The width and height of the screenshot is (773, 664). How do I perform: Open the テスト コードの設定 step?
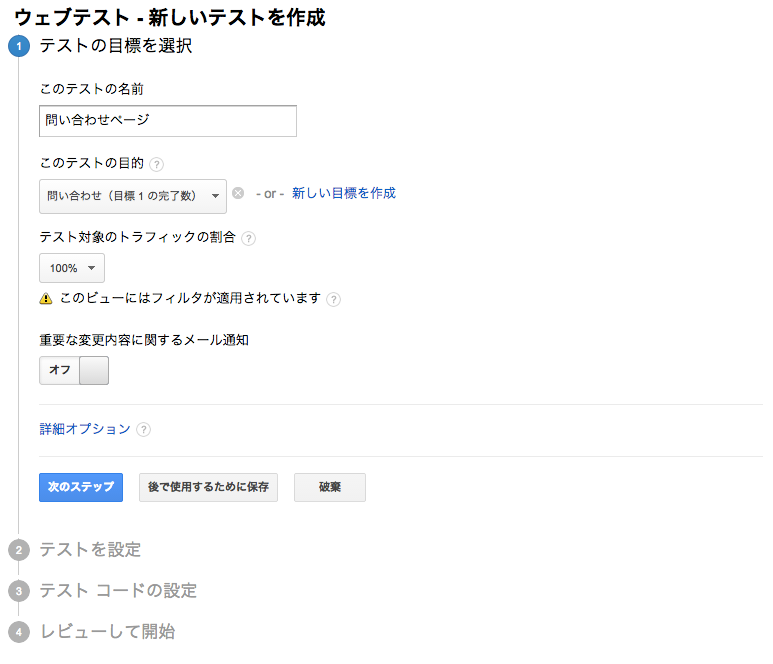(118, 591)
